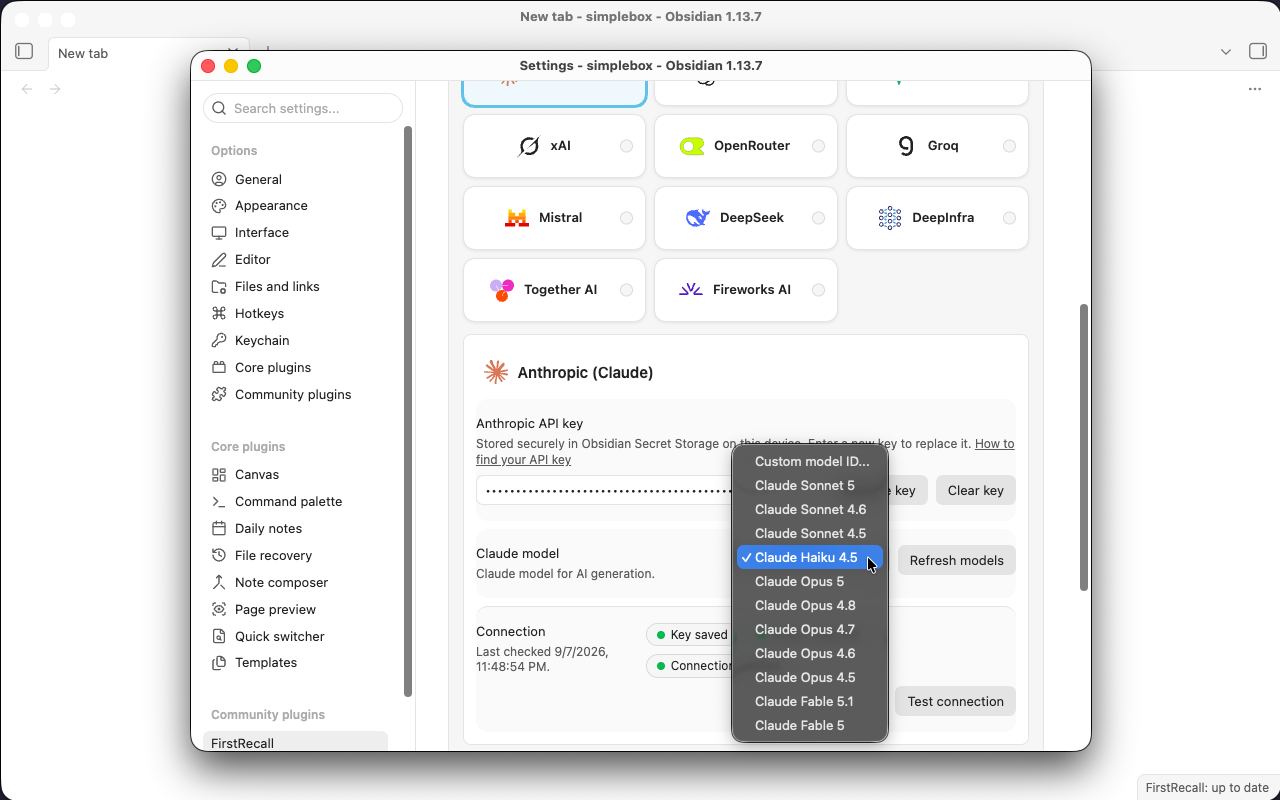Click the Together AI logo icon

point(502,290)
